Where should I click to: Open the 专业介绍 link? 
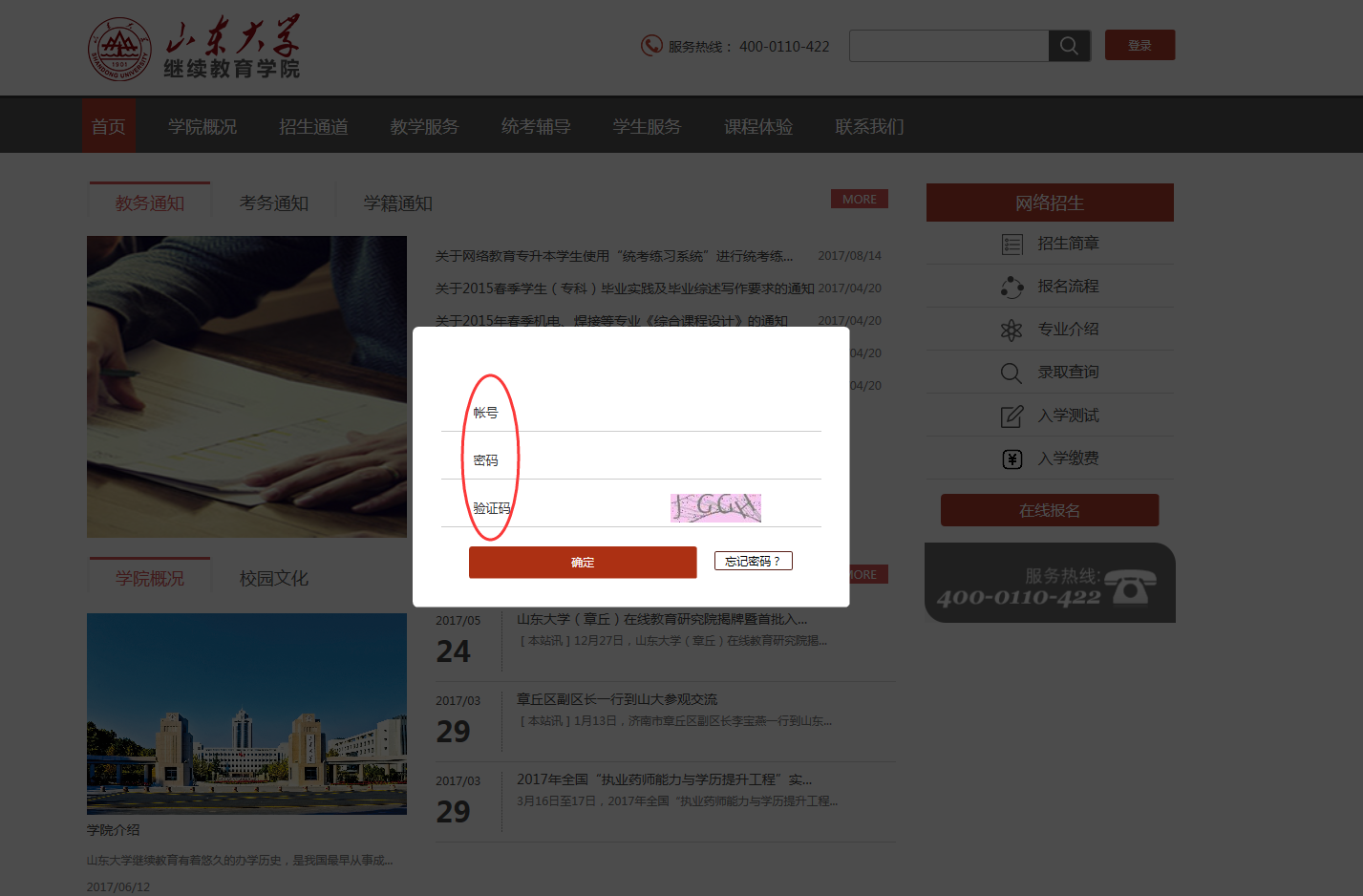point(1068,330)
